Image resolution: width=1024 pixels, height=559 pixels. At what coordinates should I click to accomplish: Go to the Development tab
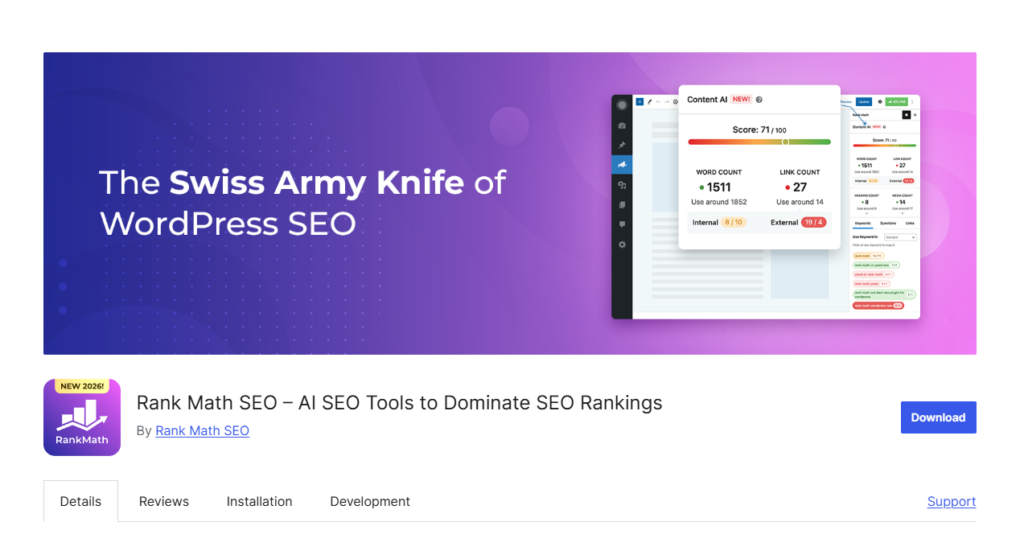pyautogui.click(x=370, y=502)
